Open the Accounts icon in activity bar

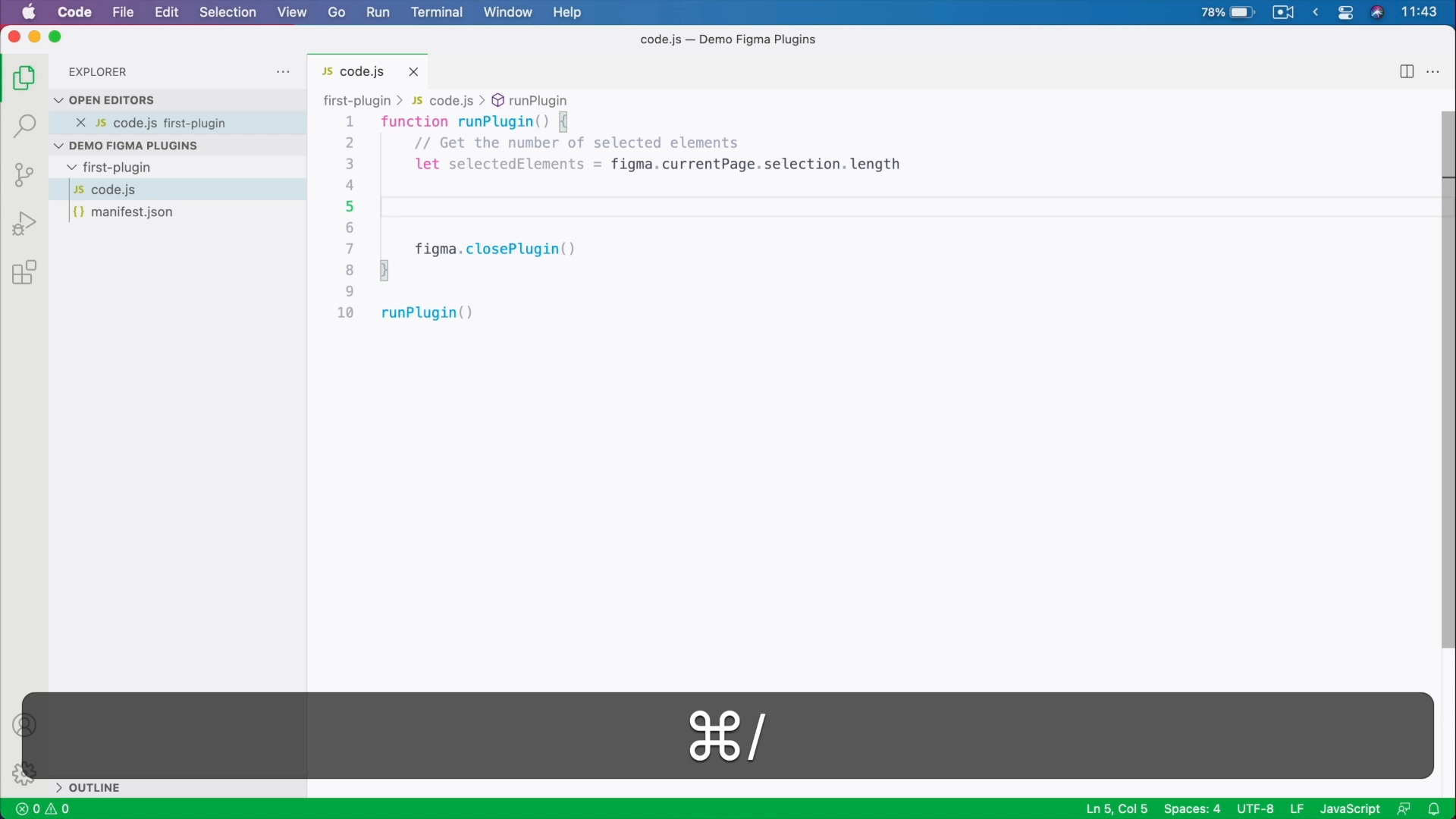[24, 726]
